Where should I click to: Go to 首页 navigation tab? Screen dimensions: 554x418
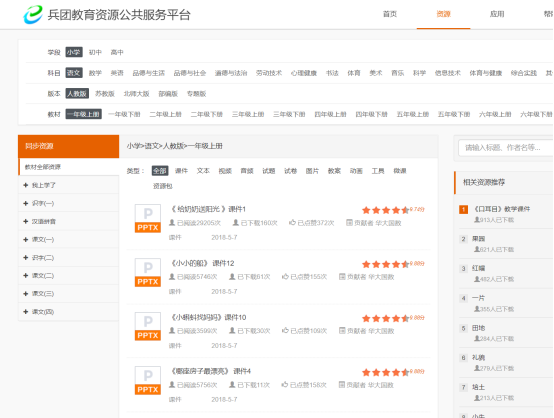pyautogui.click(x=390, y=14)
